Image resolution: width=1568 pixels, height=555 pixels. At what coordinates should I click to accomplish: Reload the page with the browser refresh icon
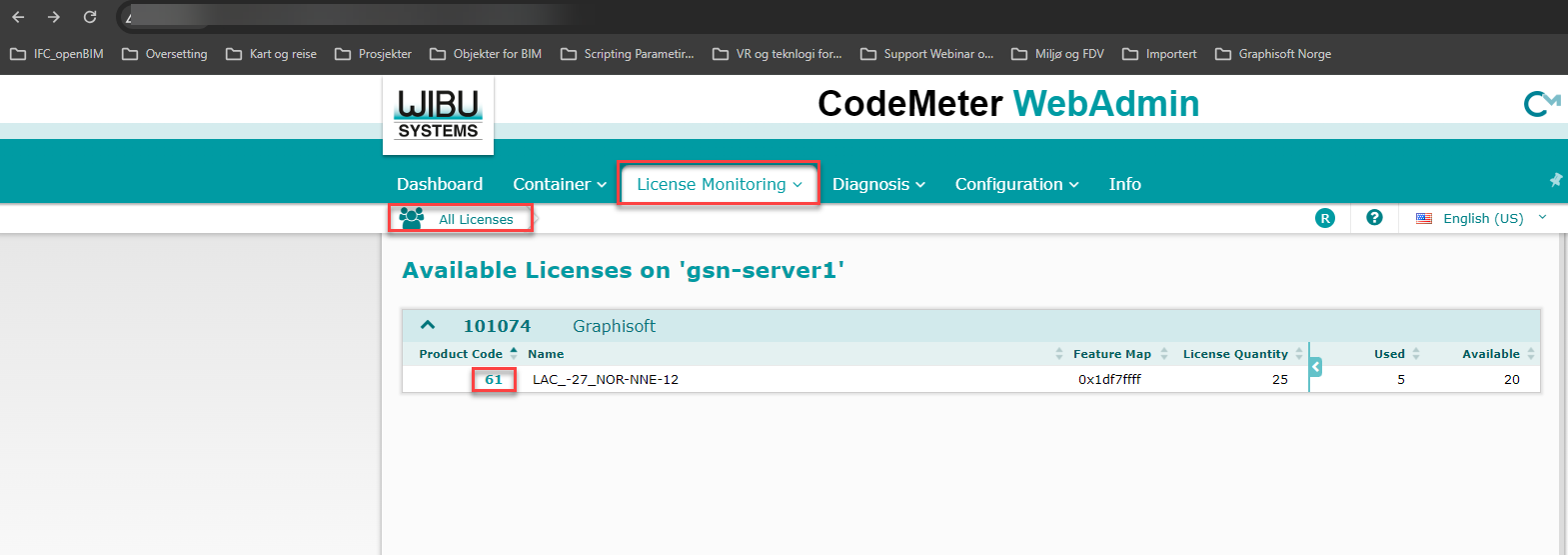pyautogui.click(x=90, y=17)
